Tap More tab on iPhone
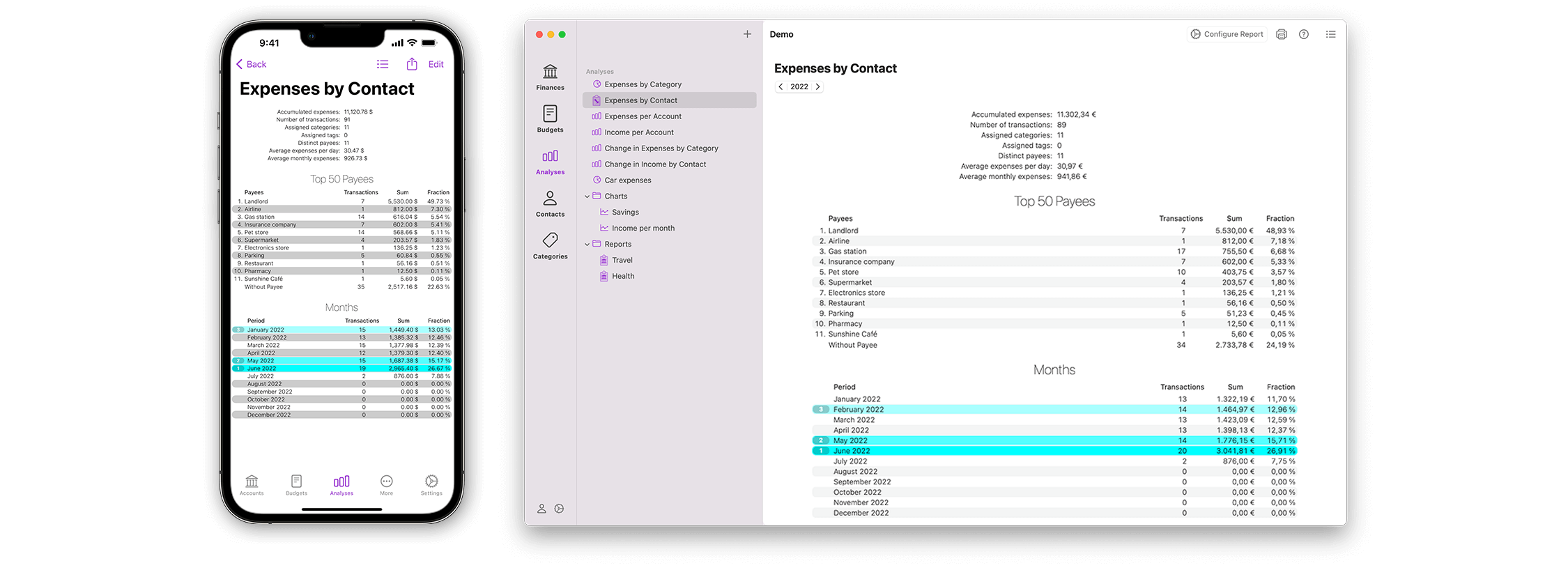This screenshot has width=1568, height=570. click(x=386, y=485)
